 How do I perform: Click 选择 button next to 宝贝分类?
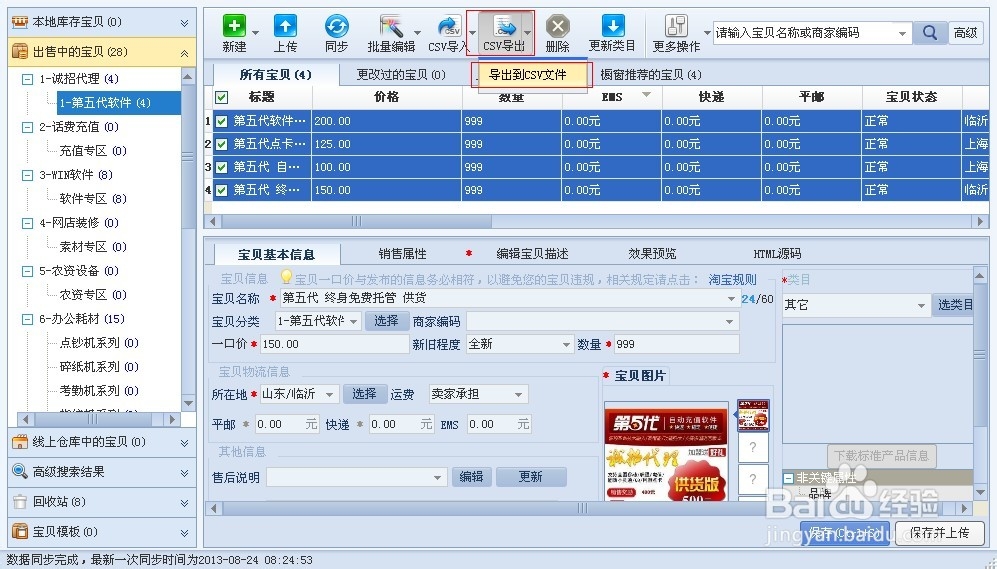[386, 321]
